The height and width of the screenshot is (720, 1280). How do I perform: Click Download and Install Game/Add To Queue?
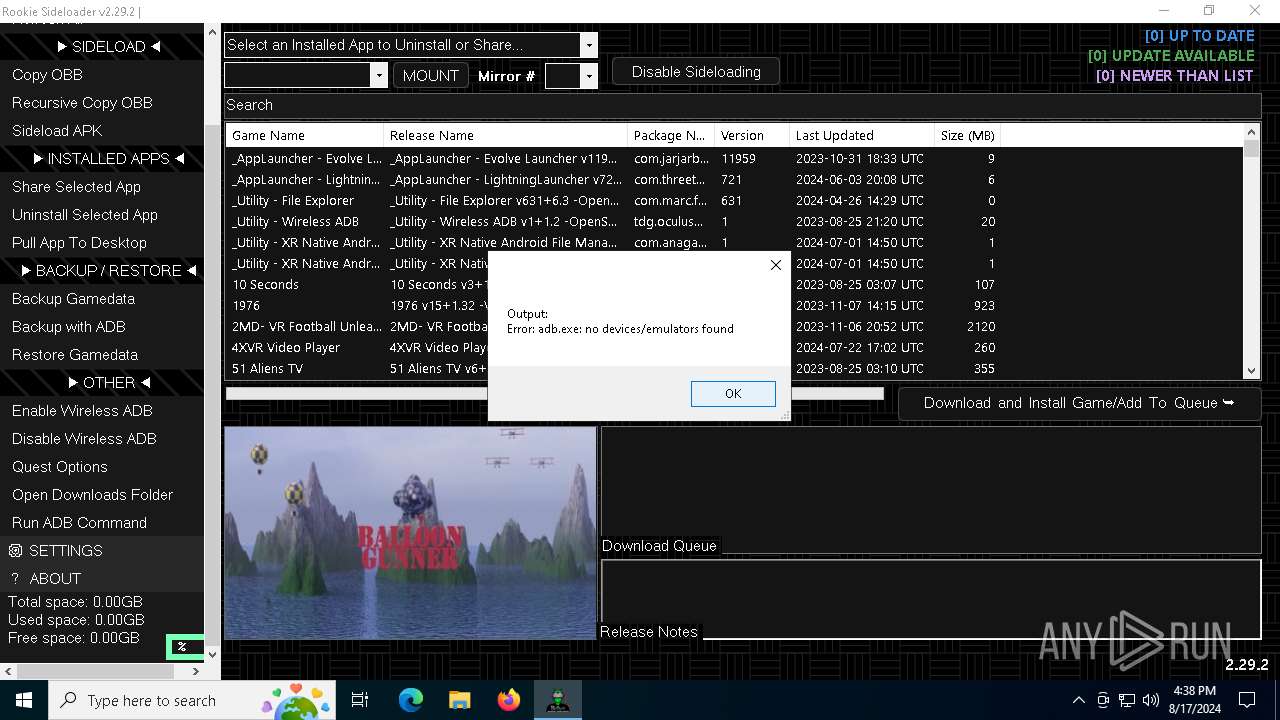pos(1079,403)
